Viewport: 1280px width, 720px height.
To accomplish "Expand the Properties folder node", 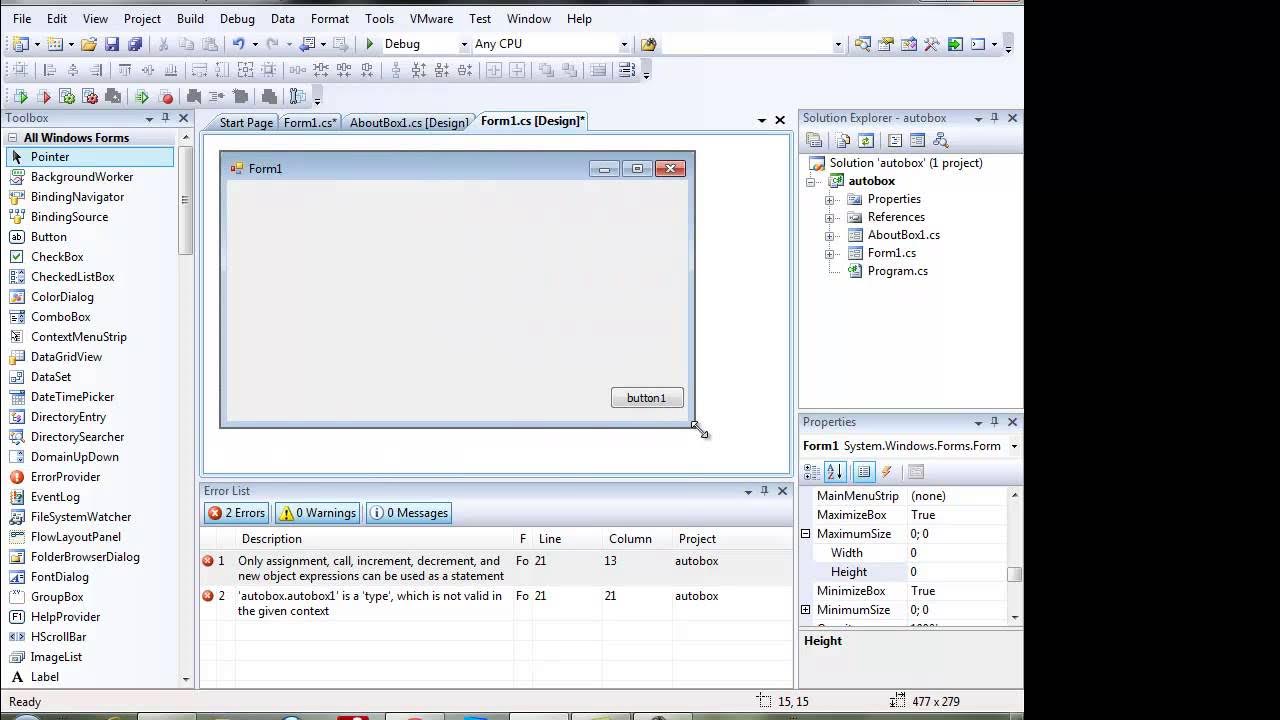I will (829, 199).
